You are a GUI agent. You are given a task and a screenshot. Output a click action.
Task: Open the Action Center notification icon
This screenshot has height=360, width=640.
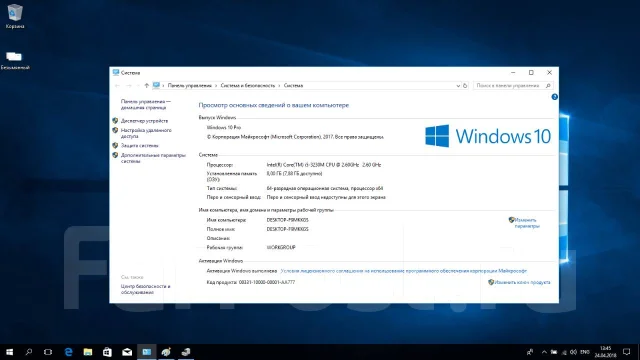627,352
